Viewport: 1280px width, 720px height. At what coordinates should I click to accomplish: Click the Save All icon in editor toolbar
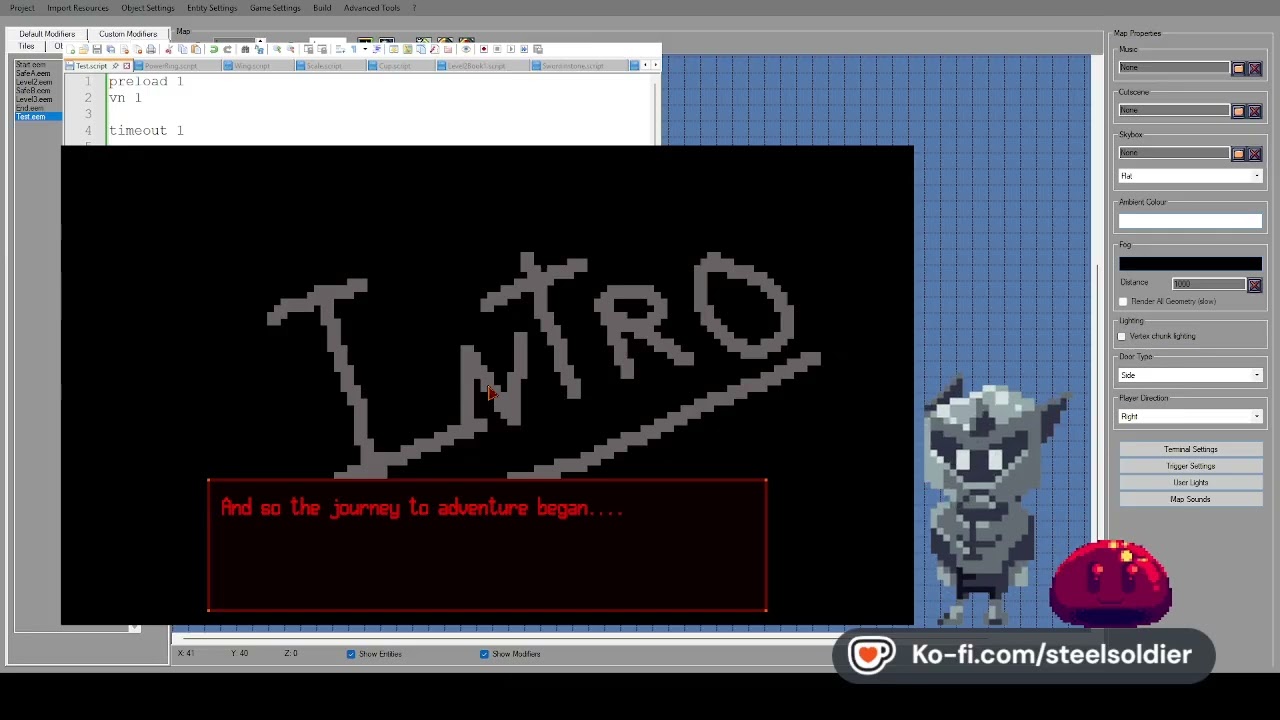coord(111,49)
